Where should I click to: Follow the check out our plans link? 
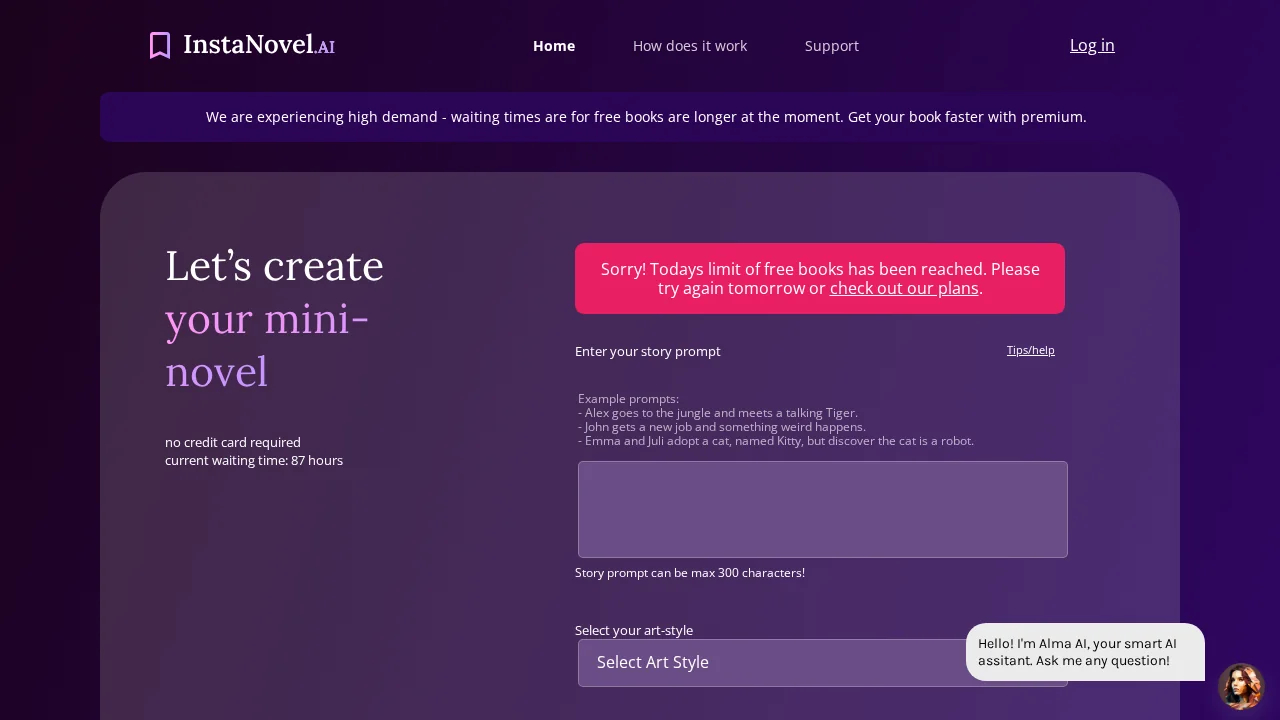904,288
